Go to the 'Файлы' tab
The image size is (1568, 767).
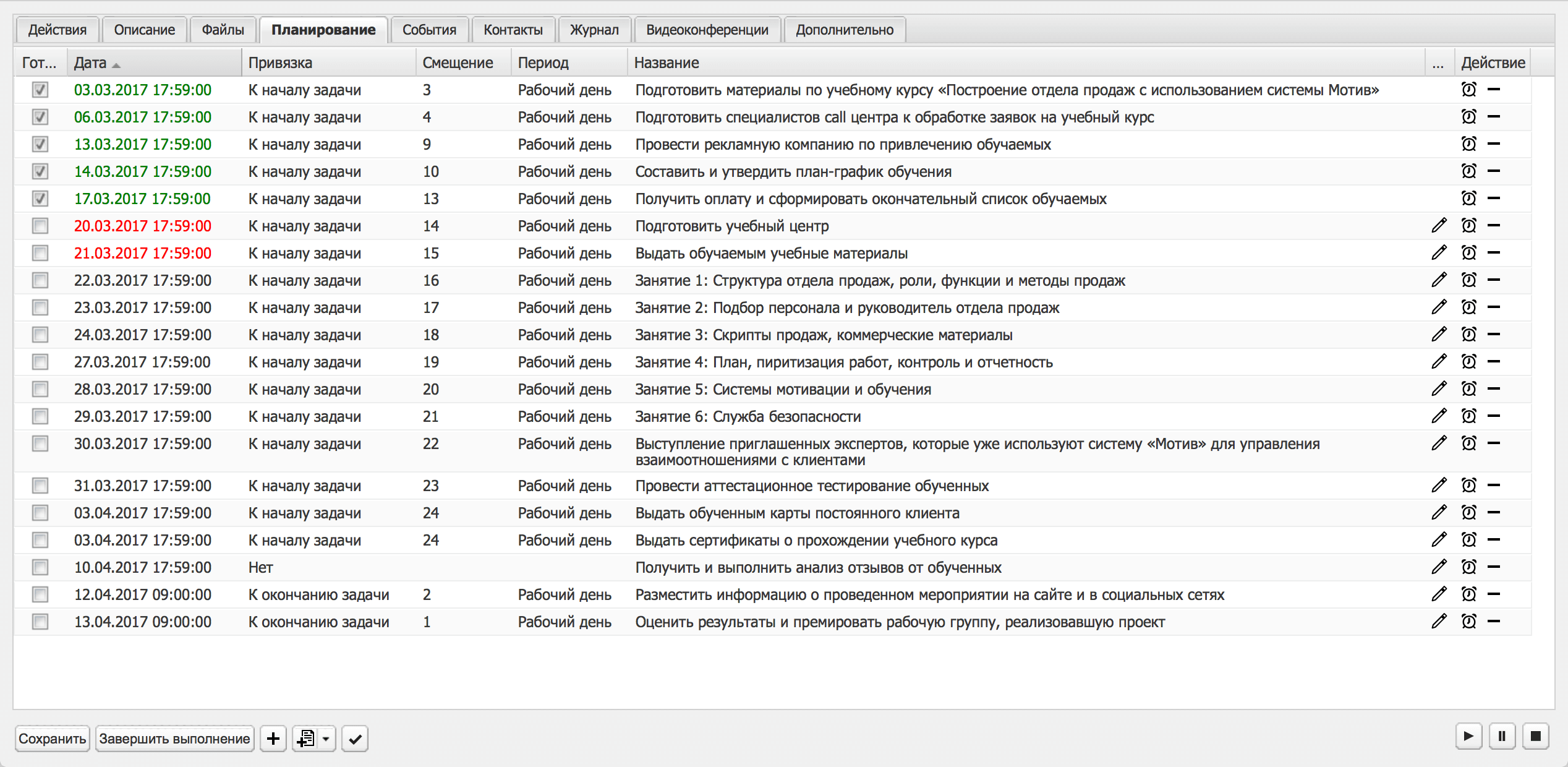tap(223, 30)
